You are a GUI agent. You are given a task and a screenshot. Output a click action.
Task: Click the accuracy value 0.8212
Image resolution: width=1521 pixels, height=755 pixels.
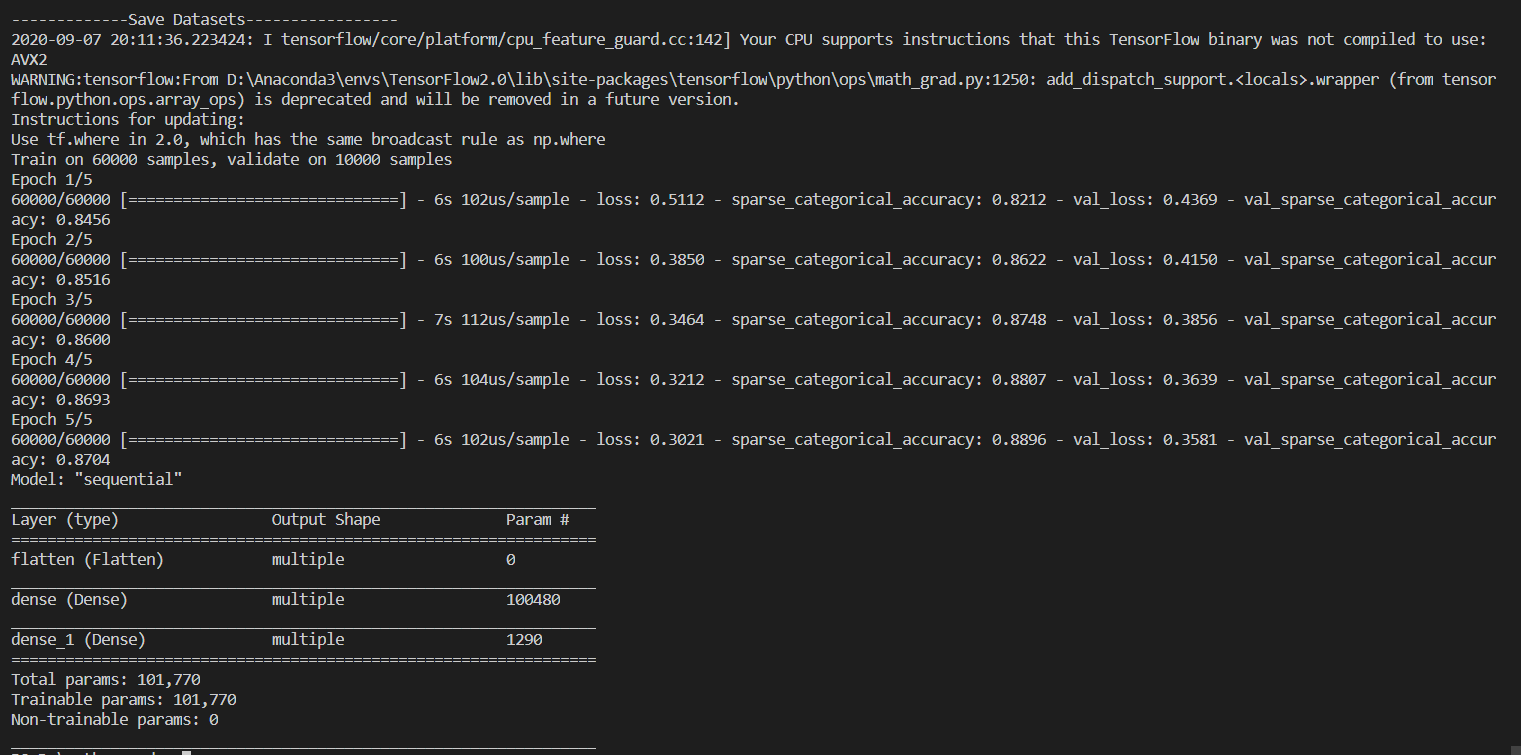tap(1019, 200)
